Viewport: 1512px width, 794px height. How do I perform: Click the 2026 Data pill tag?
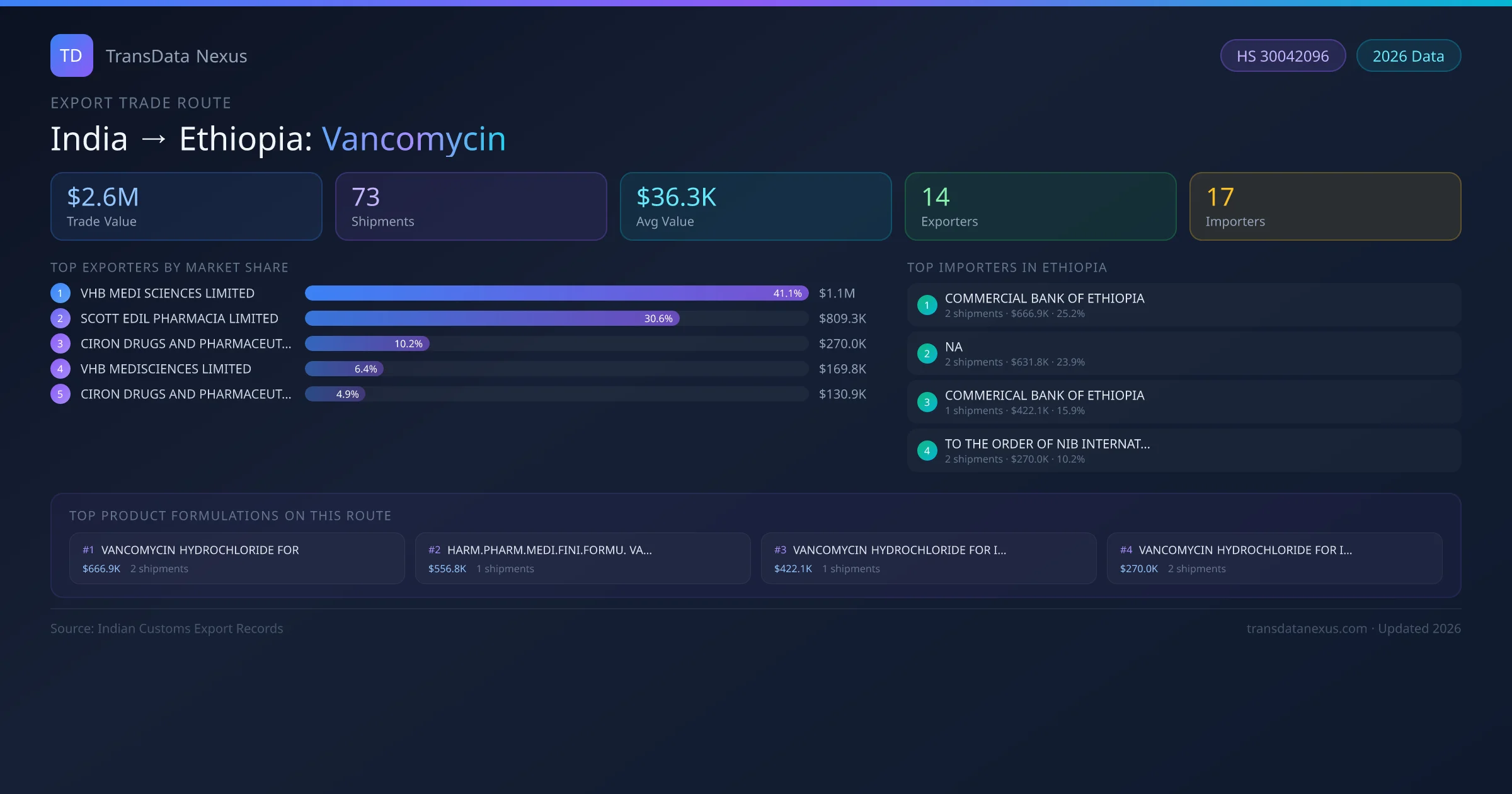pos(1408,56)
